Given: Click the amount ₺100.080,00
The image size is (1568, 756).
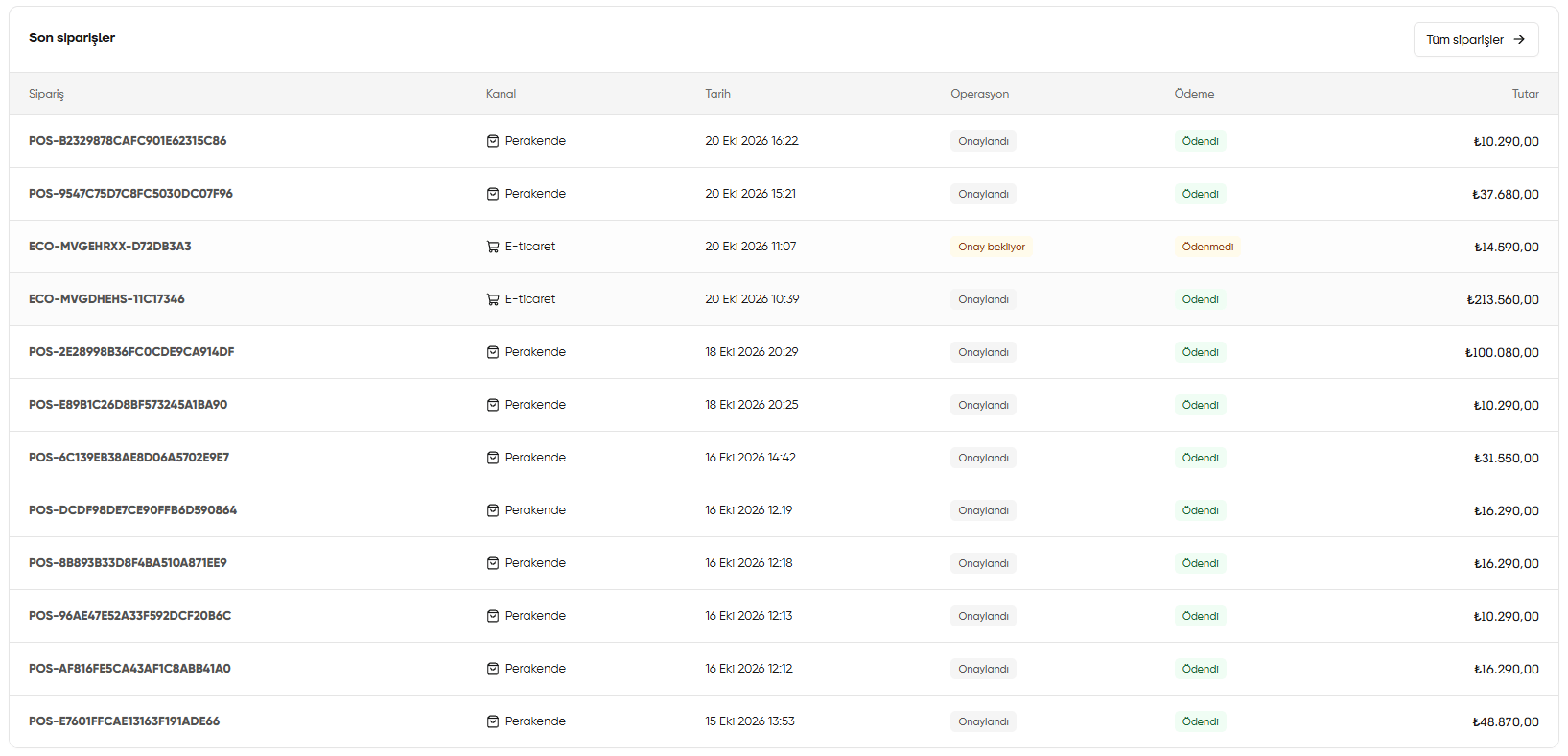Looking at the screenshot, I should (x=1502, y=353).
